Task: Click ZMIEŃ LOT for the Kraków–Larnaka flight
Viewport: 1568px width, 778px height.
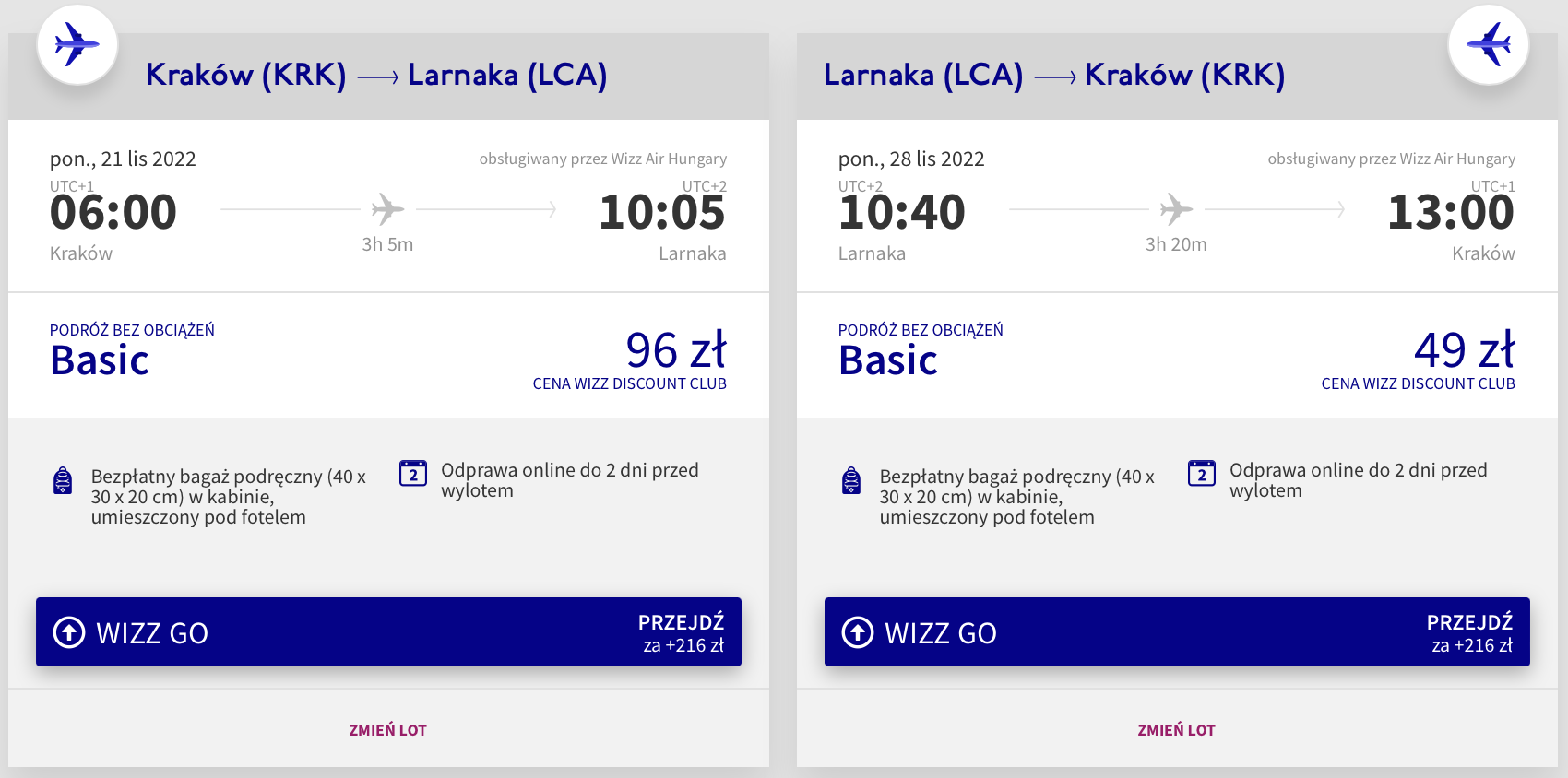Action: pos(387,730)
